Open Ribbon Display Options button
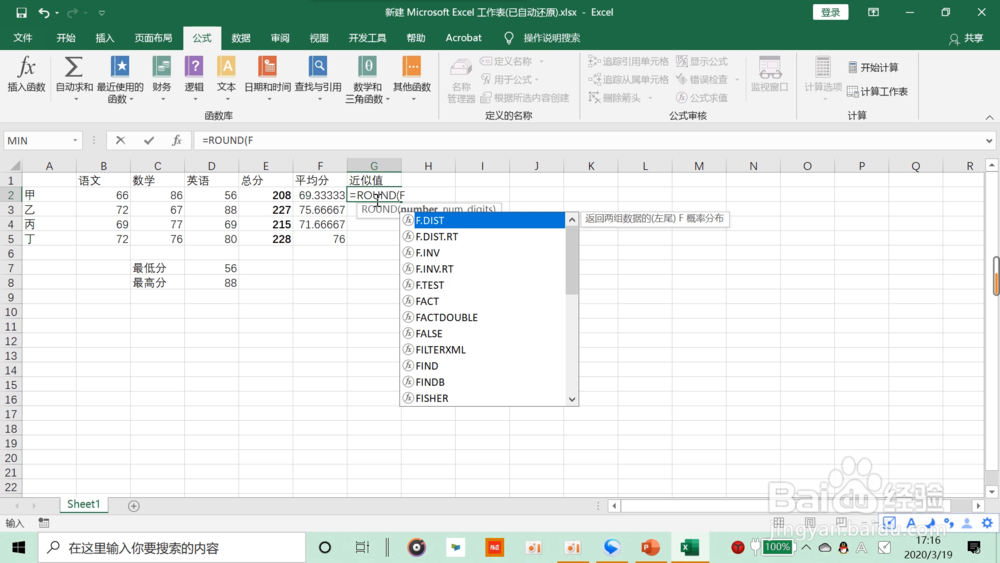 point(873,12)
